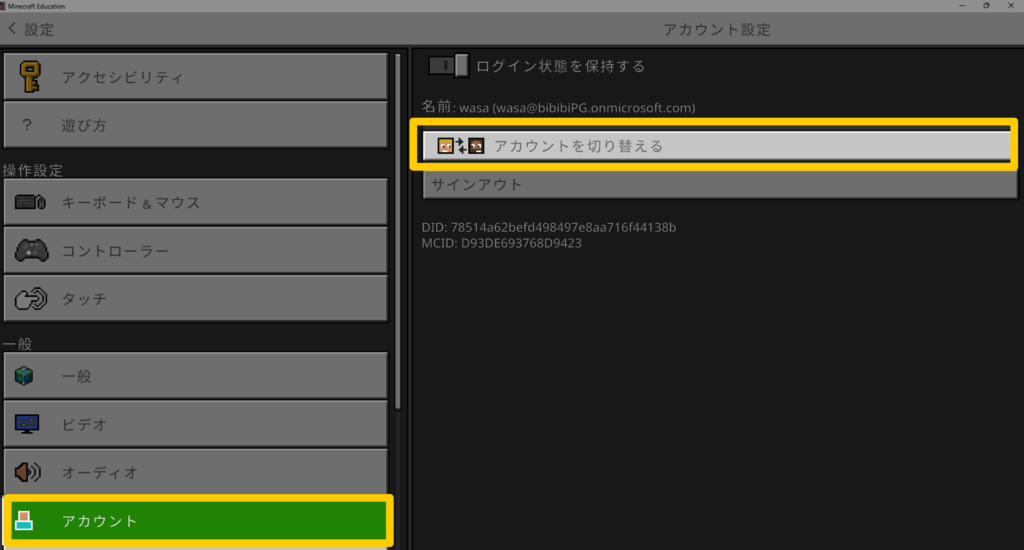
Task: Click the sidebar vertical scrollbar
Action: (398, 230)
